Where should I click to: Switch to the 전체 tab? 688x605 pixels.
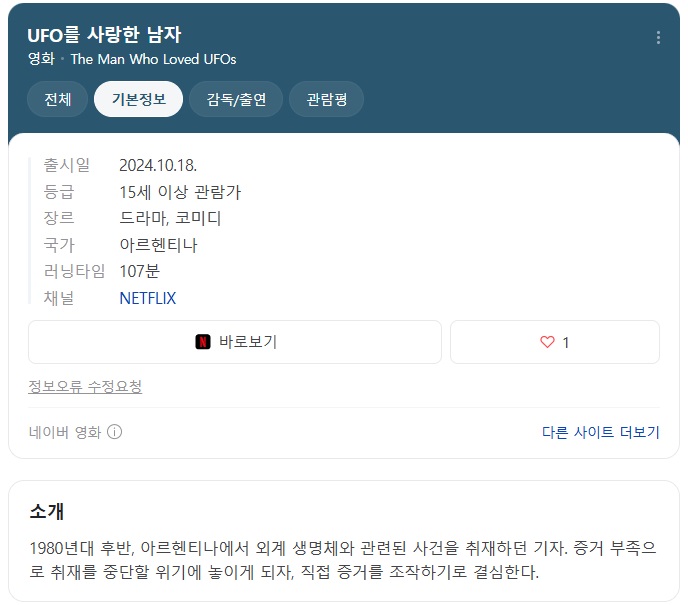point(57,99)
